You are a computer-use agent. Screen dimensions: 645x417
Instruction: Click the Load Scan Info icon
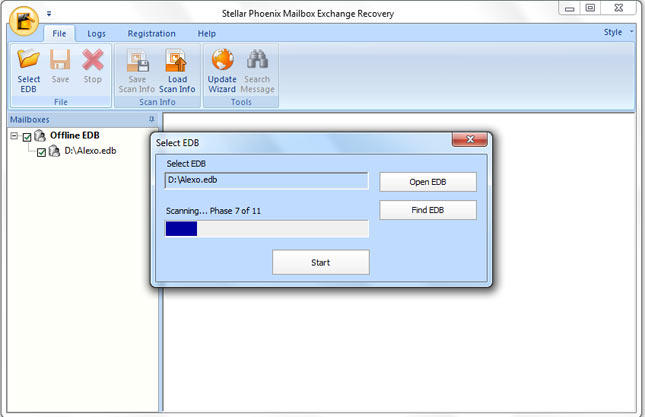tap(177, 60)
